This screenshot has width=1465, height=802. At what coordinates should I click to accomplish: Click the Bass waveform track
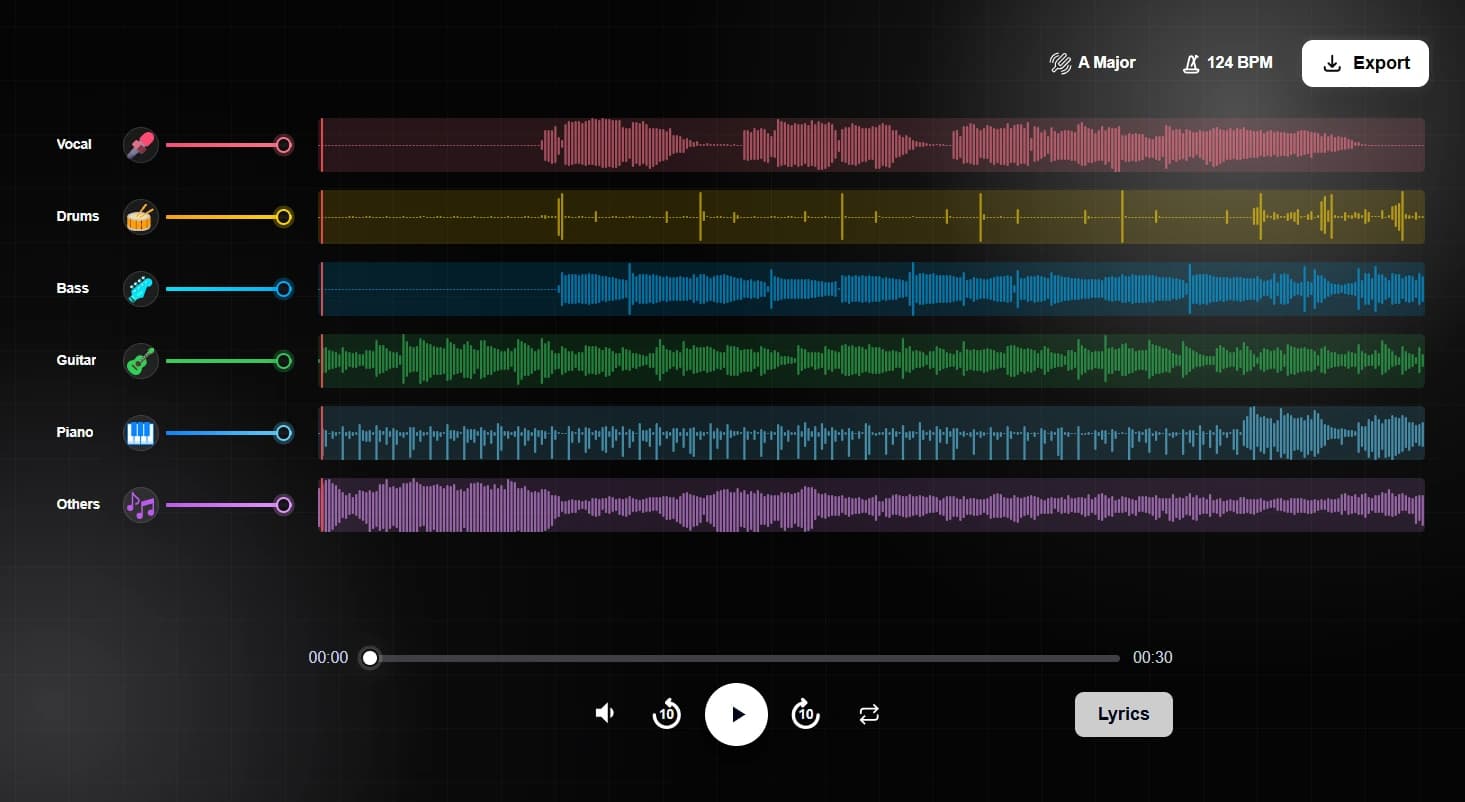click(x=872, y=289)
